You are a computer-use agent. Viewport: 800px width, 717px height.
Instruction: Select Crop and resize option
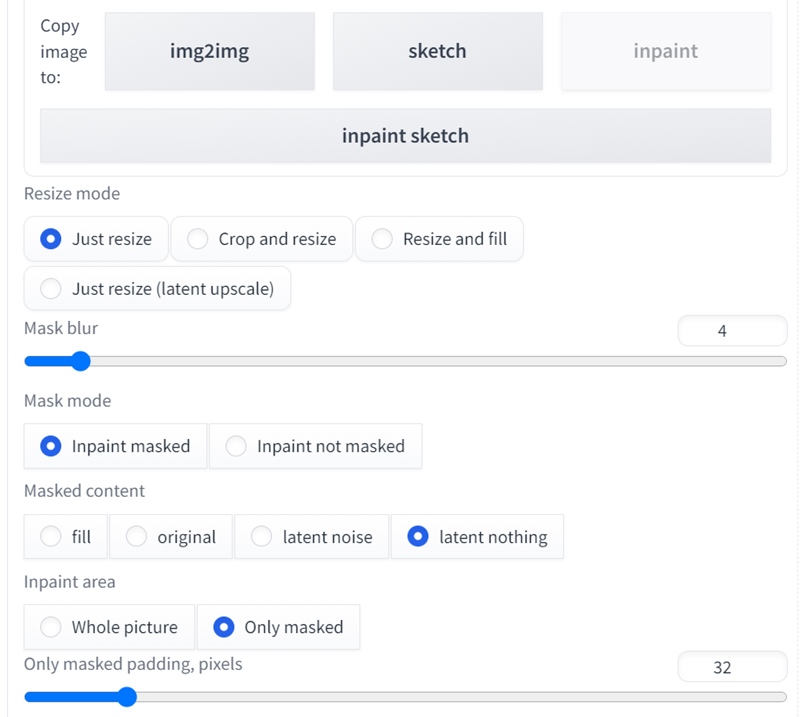pos(262,239)
